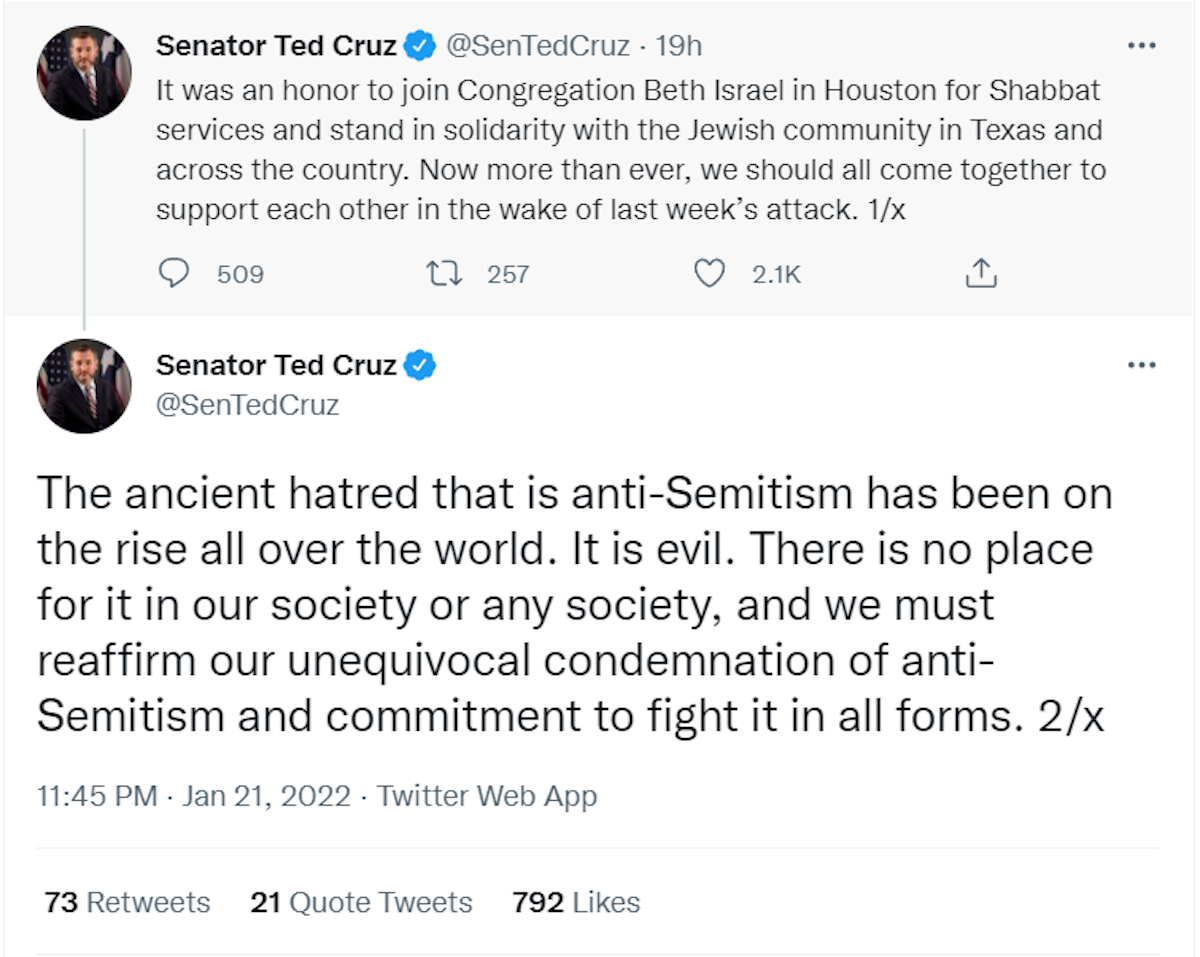This screenshot has width=1200, height=957.
Task: Like the first tweet with heart icon
Action: pos(709,273)
